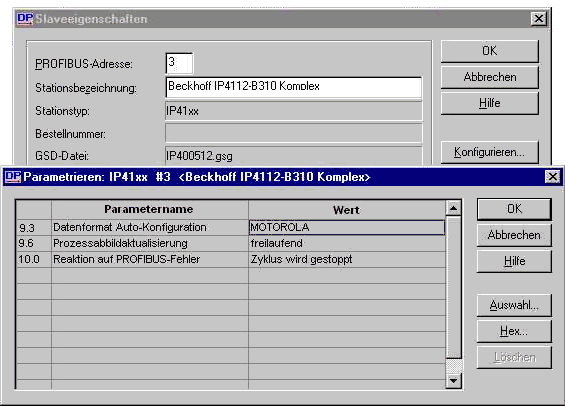565x406 pixels.
Task: Click the scroll up arrow in the parameter table
Action: 453,208
